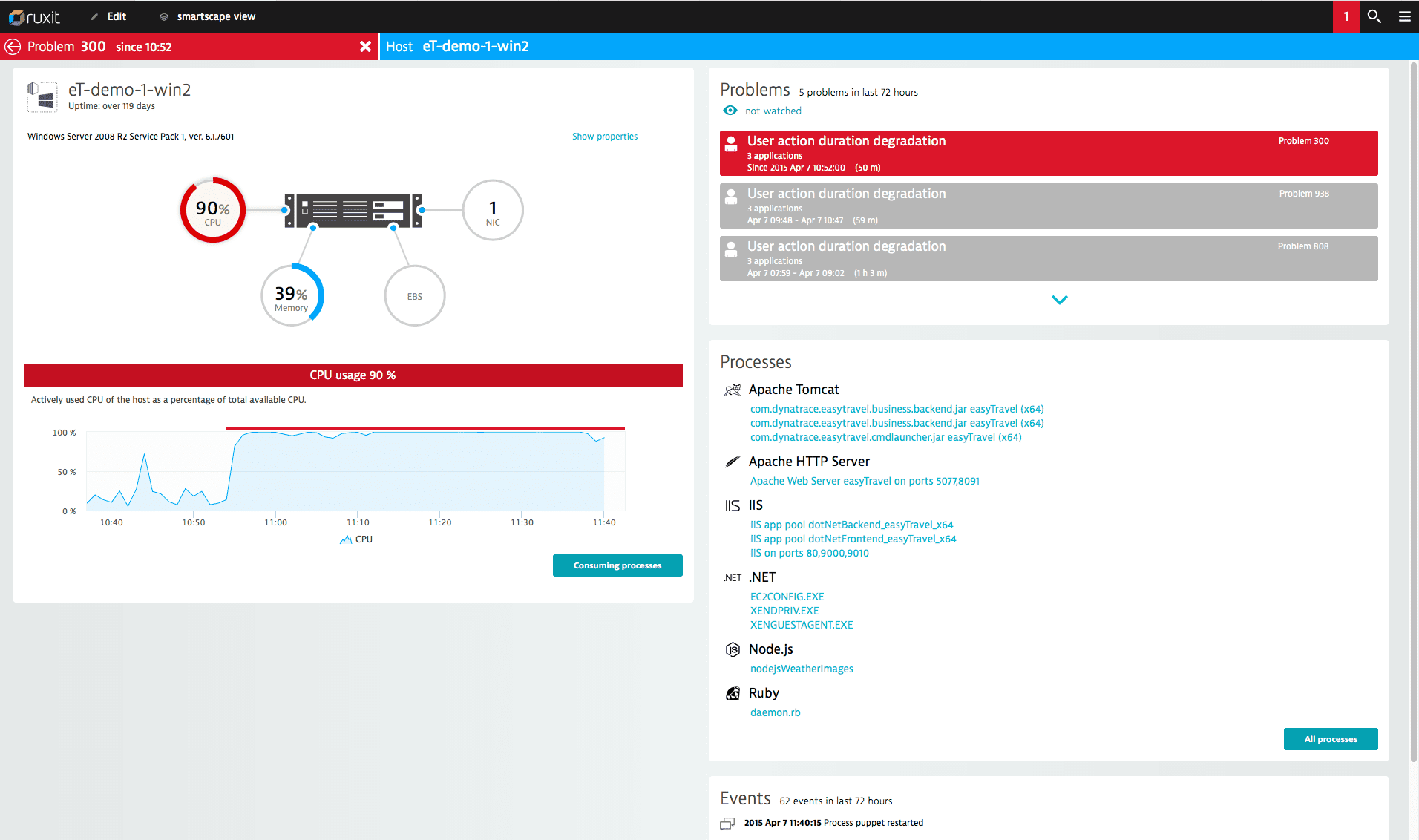Expand more problems with chevron
The height and width of the screenshot is (840, 1419).
[1060, 300]
